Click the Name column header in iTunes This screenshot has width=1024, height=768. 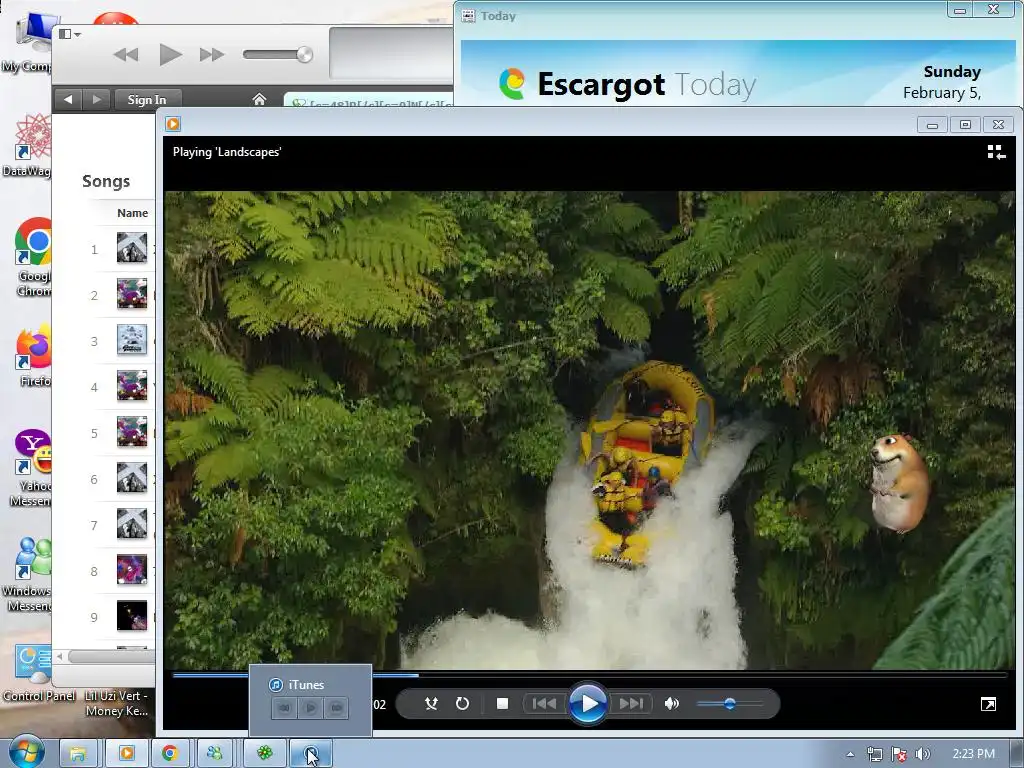133,213
